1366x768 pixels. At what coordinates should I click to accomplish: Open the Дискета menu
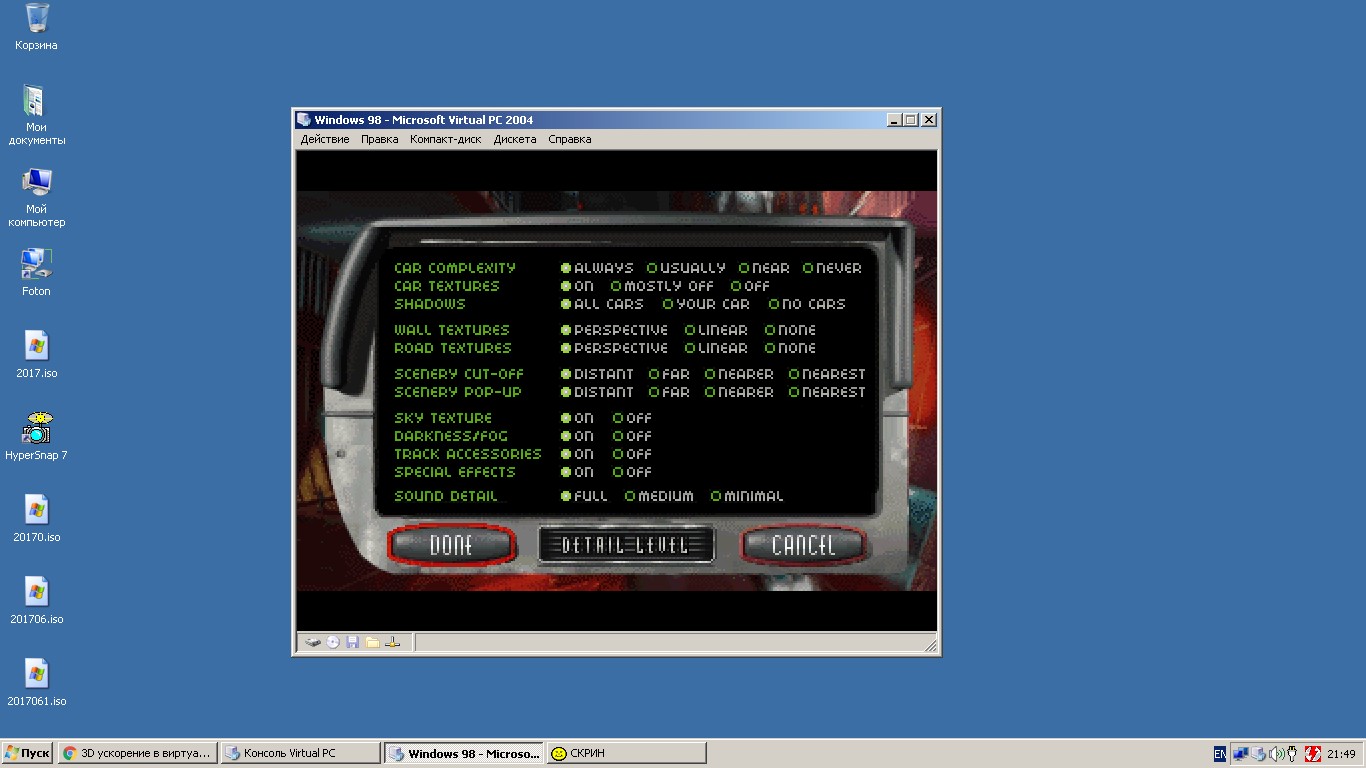point(515,139)
